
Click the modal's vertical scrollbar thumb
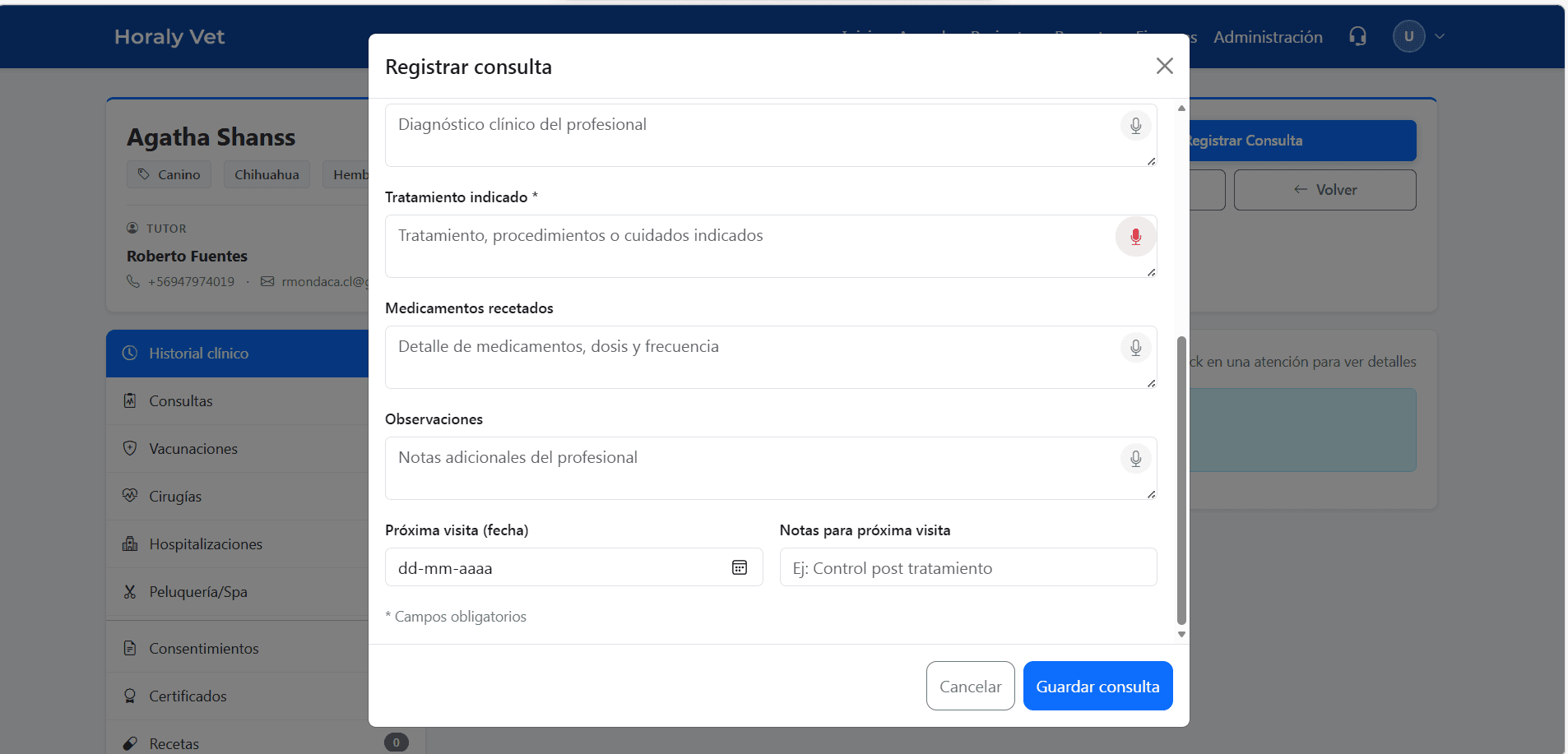tap(1181, 480)
